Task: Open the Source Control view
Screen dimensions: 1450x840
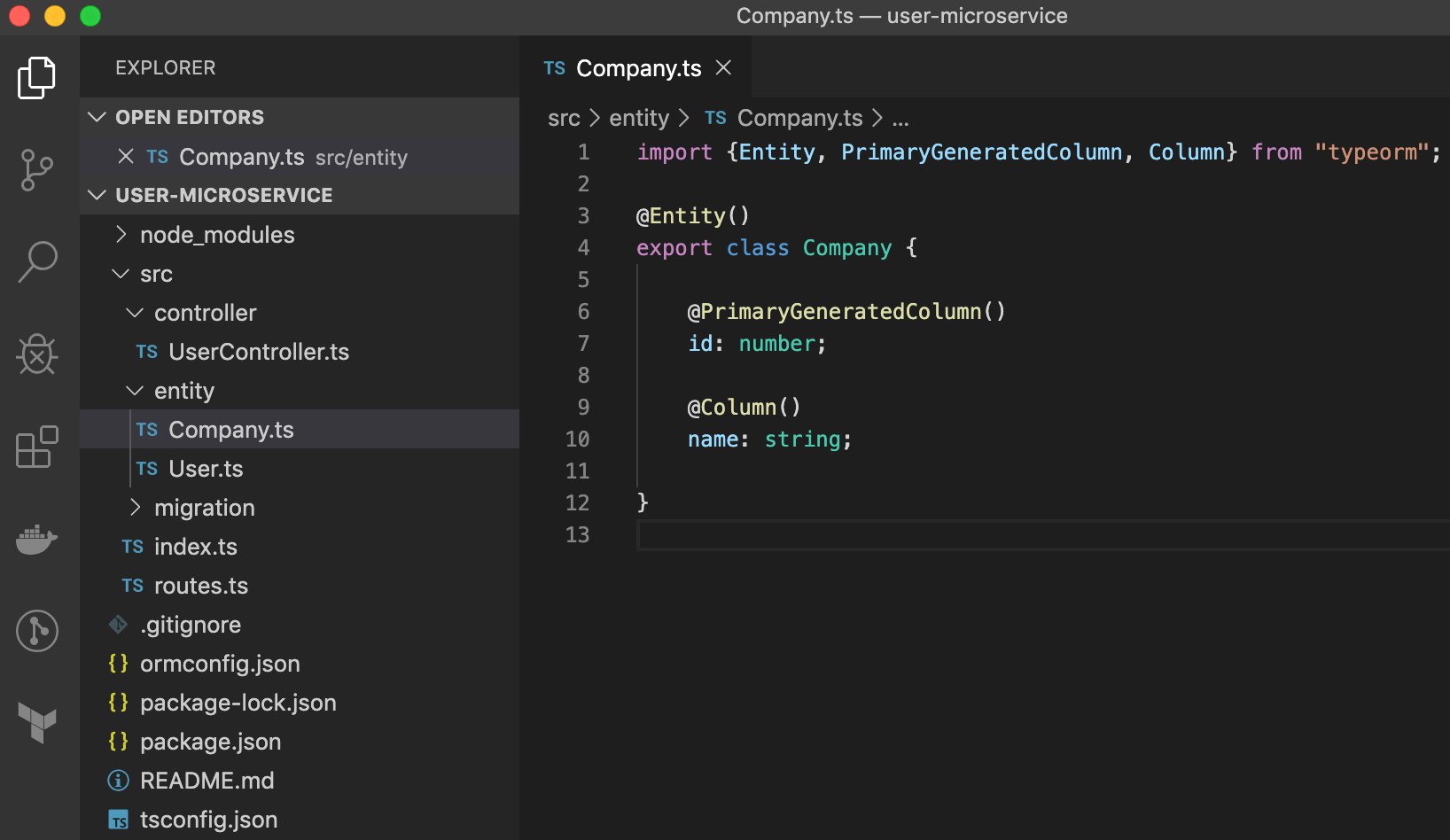Action: coord(36,170)
